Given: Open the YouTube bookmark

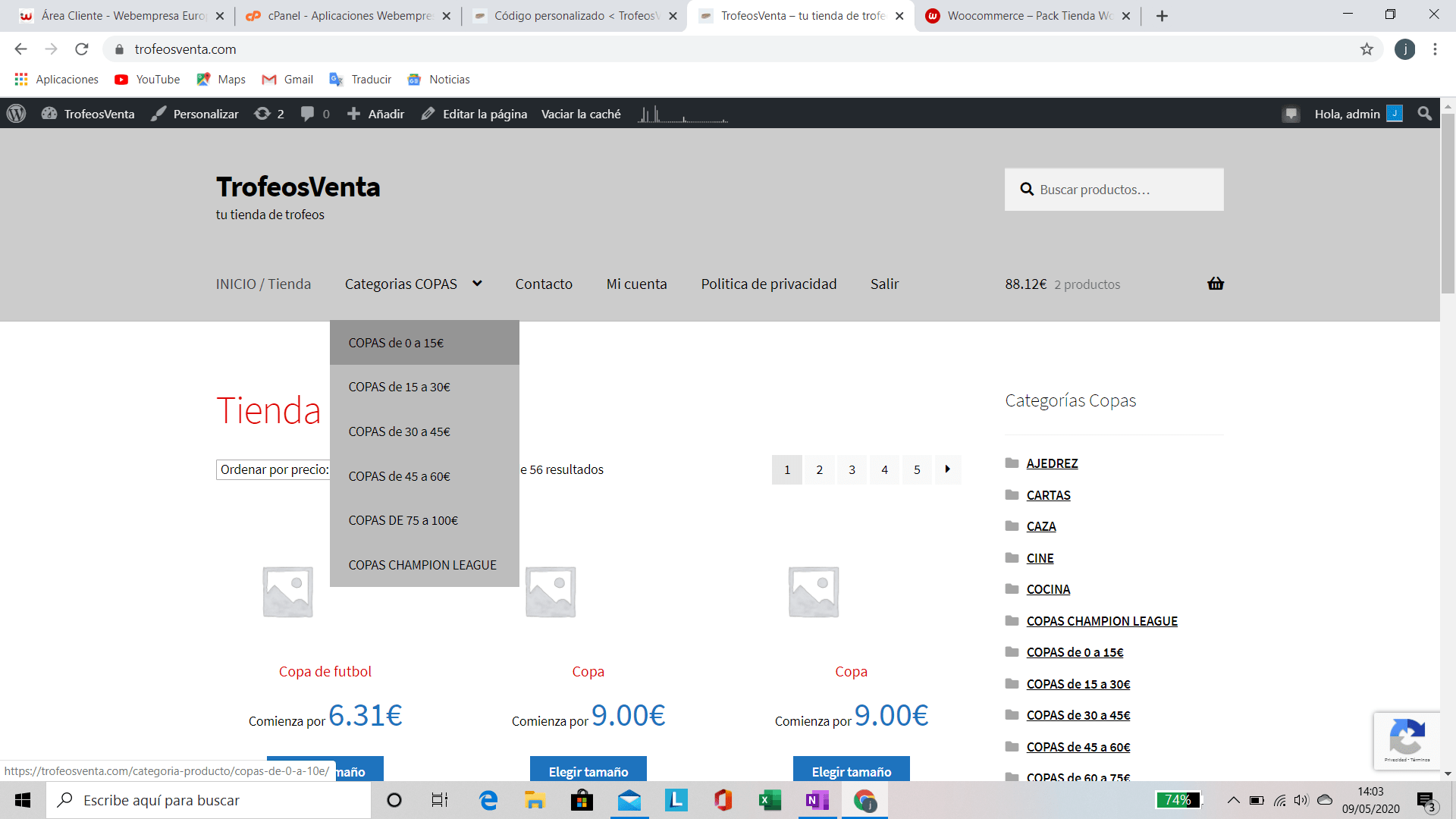Looking at the screenshot, I should [x=147, y=79].
